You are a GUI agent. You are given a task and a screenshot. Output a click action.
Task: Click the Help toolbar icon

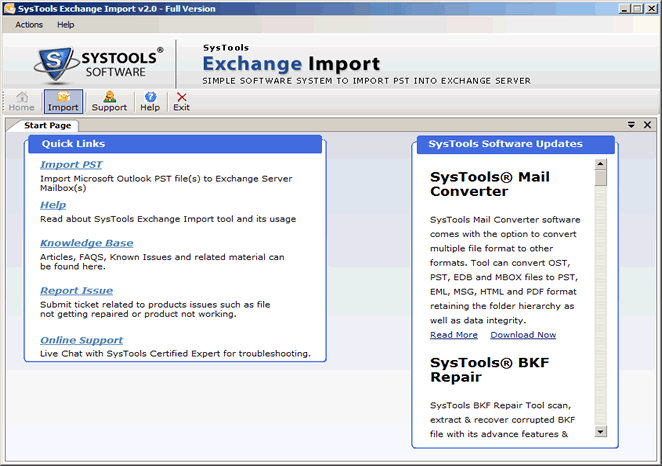pos(150,102)
